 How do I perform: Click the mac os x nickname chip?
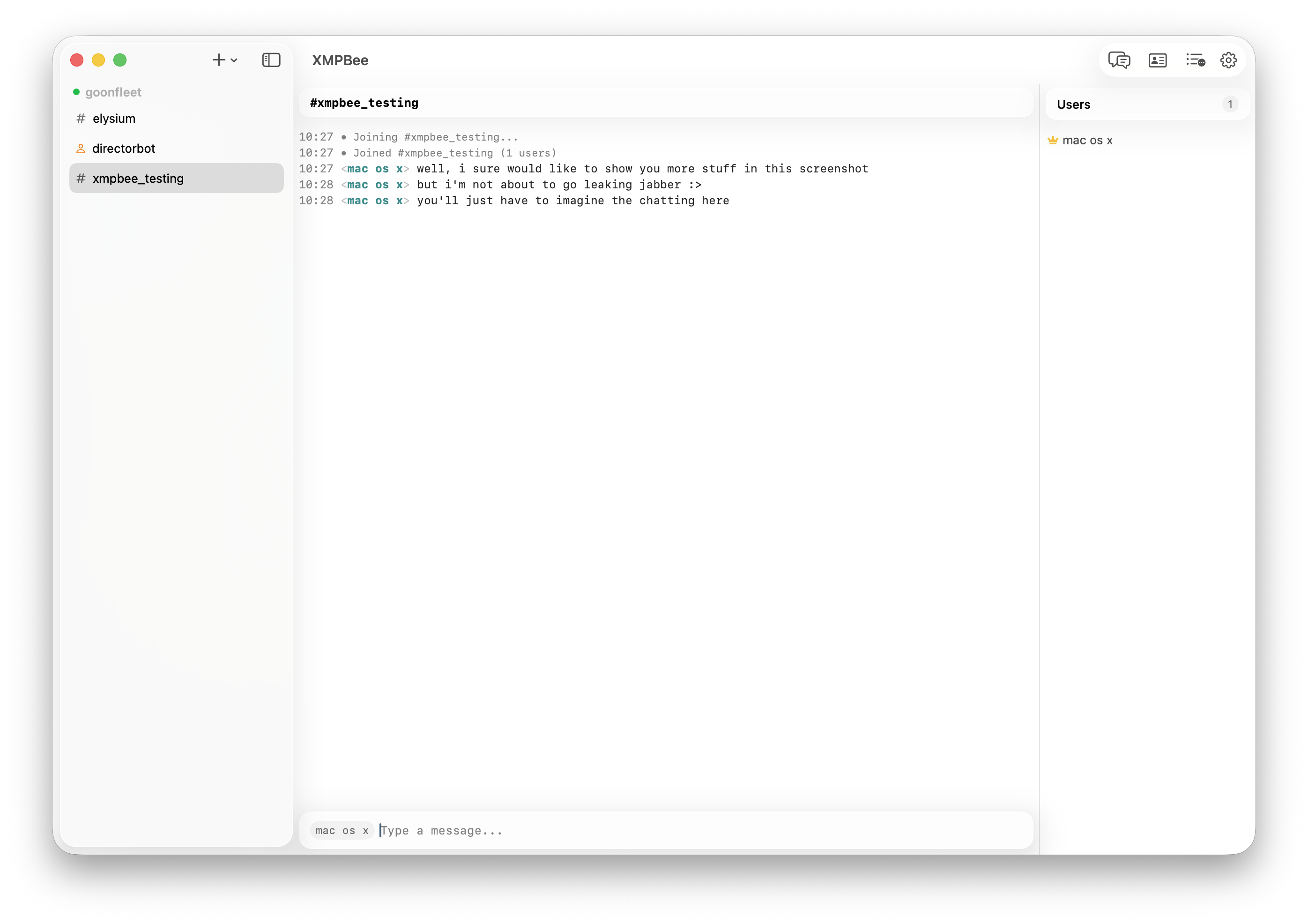click(x=342, y=831)
